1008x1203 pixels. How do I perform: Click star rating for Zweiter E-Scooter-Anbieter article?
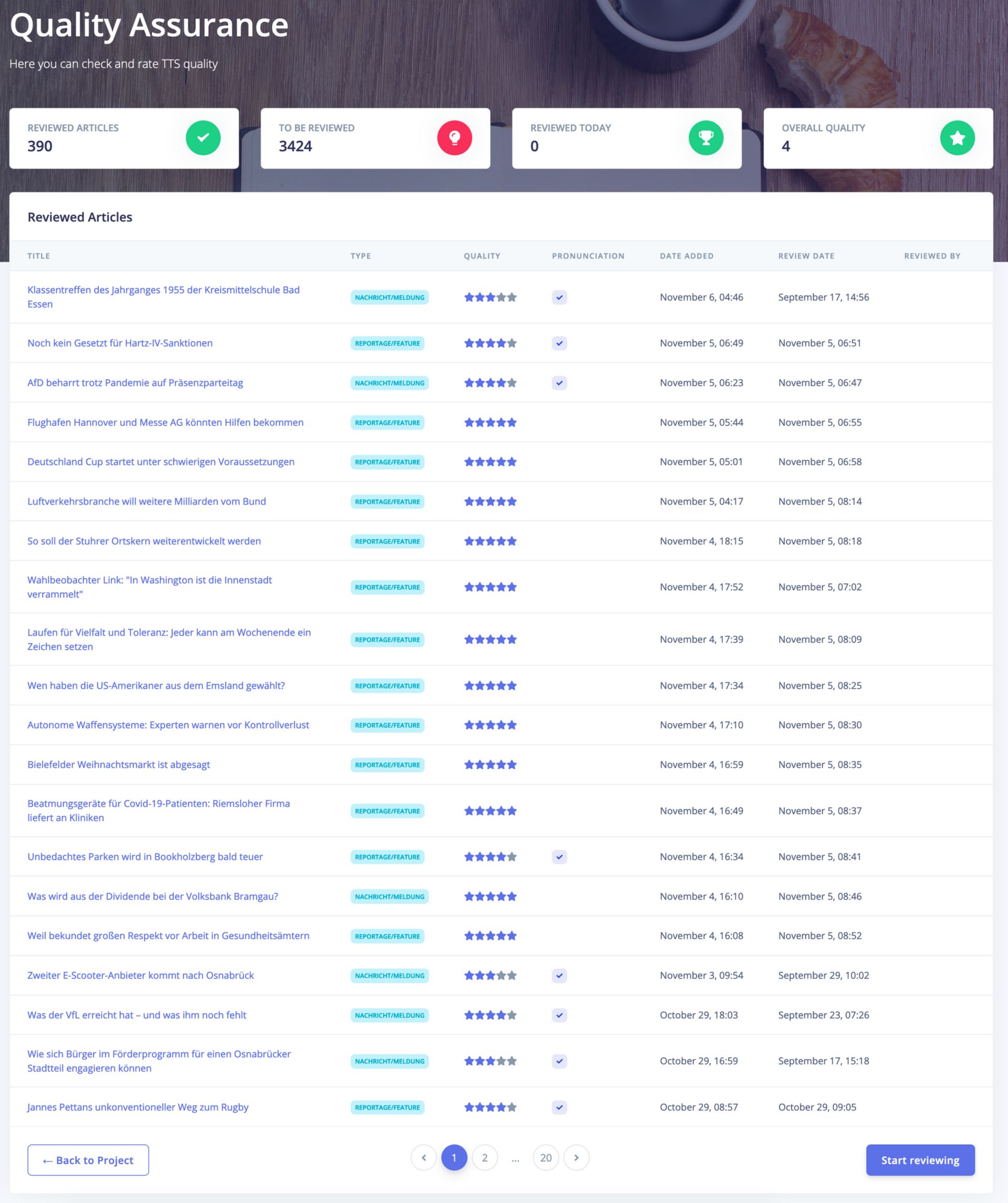490,976
